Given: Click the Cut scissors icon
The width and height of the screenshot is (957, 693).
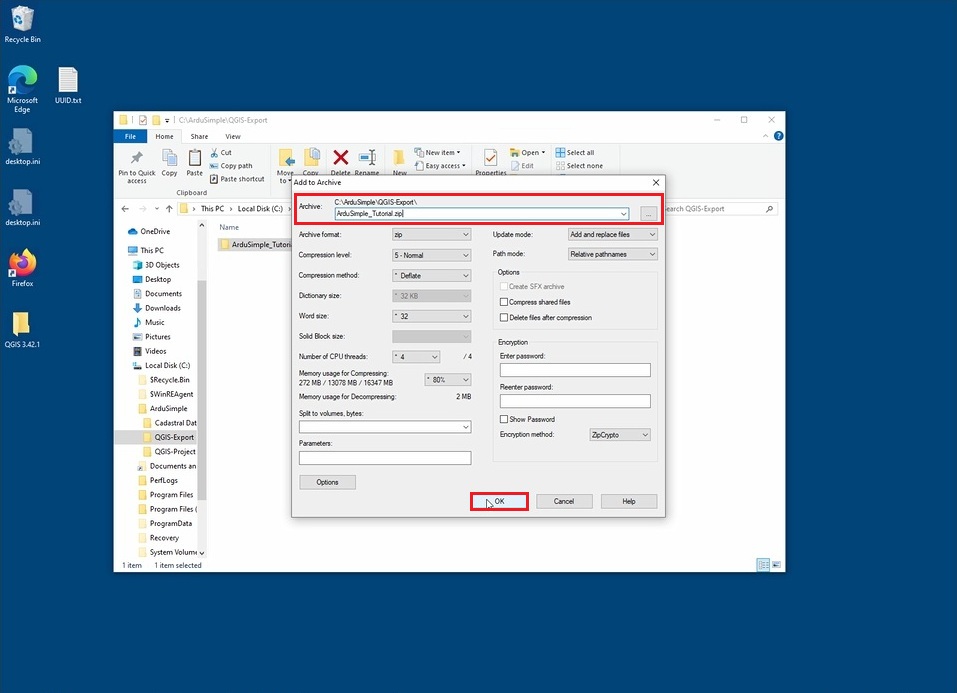Looking at the screenshot, I should 214,153.
